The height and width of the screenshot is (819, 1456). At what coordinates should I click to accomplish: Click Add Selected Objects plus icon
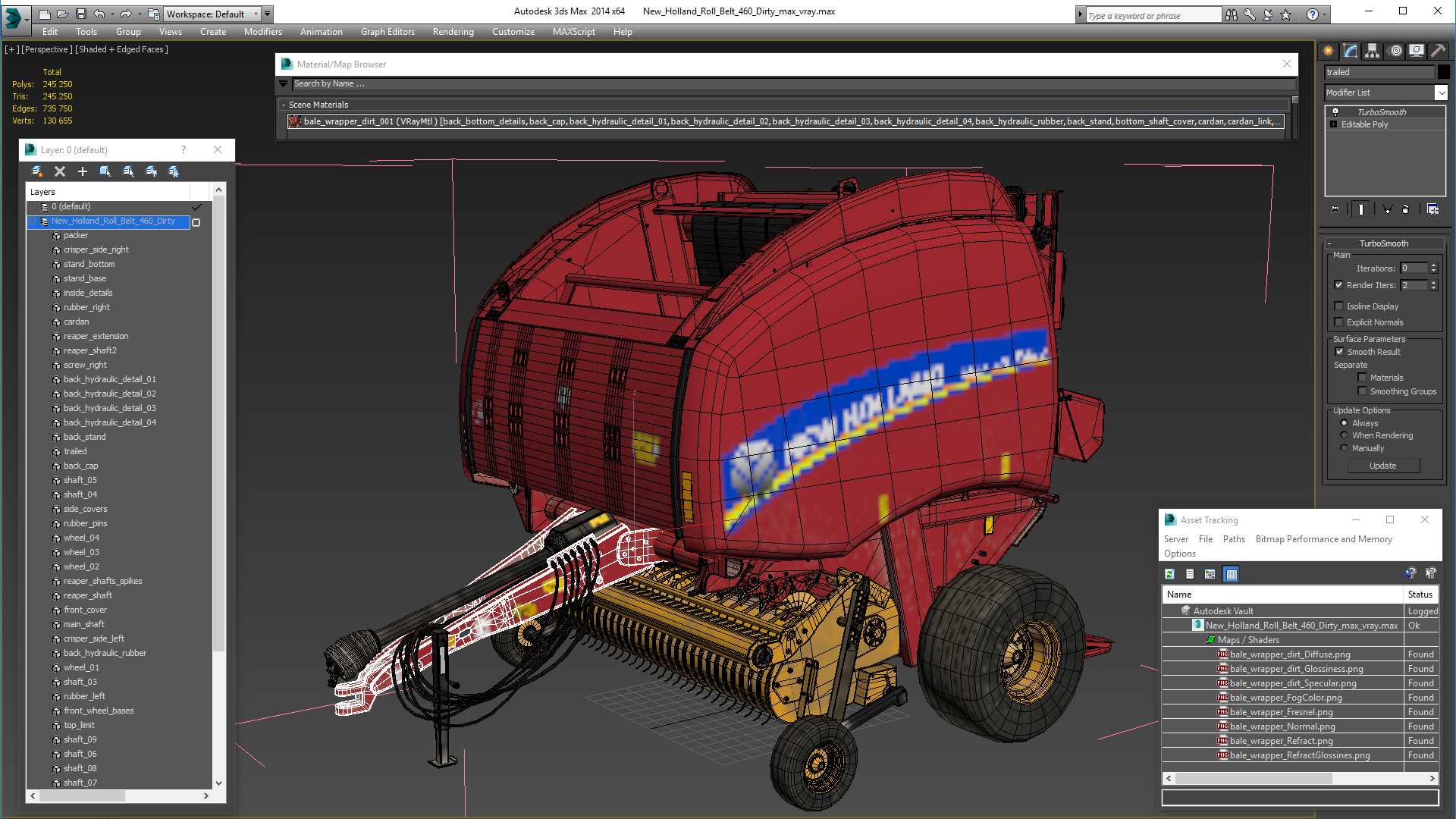tap(83, 171)
